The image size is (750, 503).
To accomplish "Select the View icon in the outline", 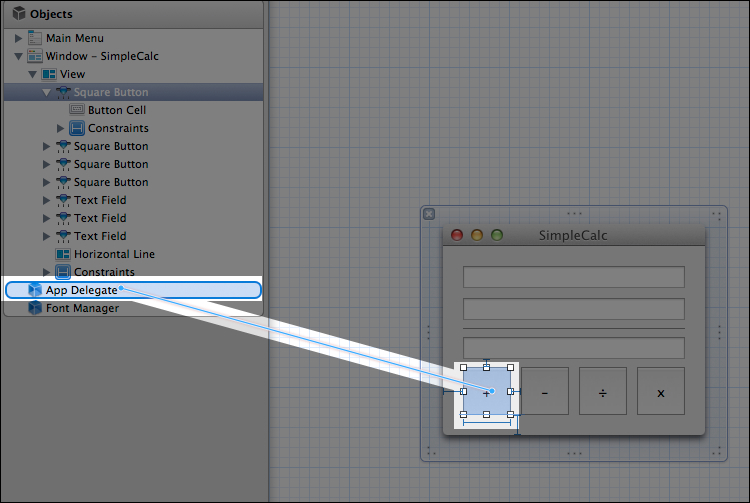I will pyautogui.click(x=49, y=74).
